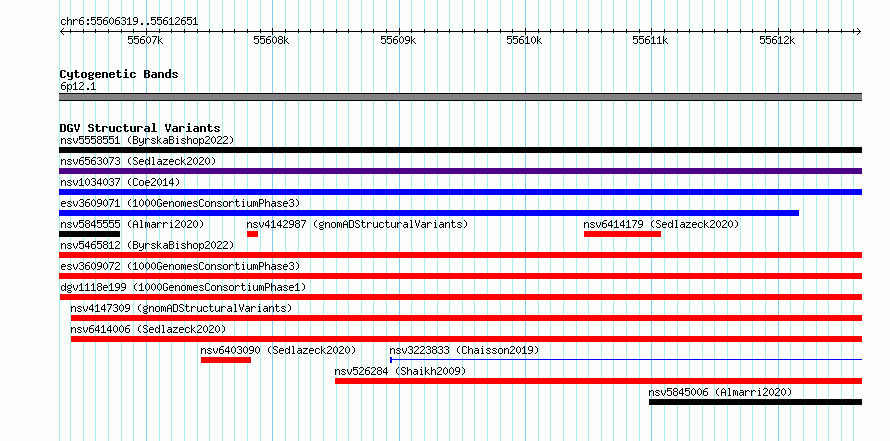The height and width of the screenshot is (441, 890).
Task: Select the blue nsv1034037 variant bar
Action: coord(460,192)
